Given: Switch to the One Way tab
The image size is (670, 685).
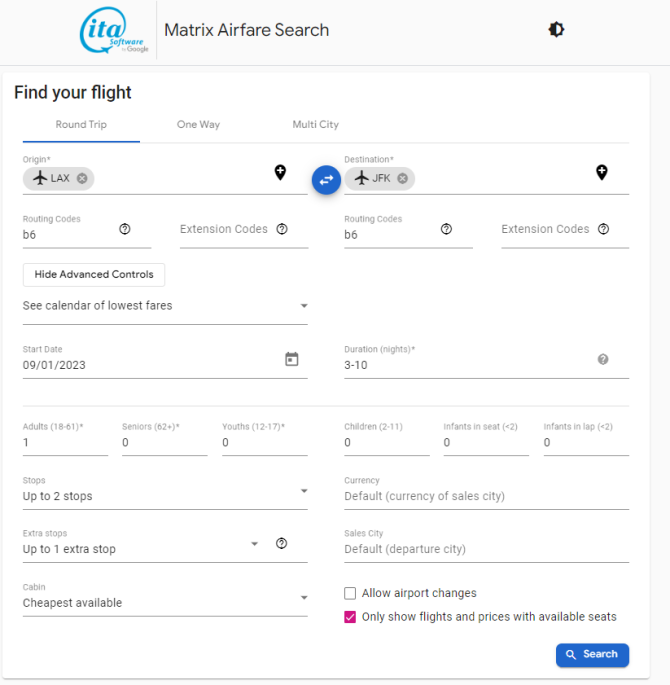Looking at the screenshot, I should point(198,125).
